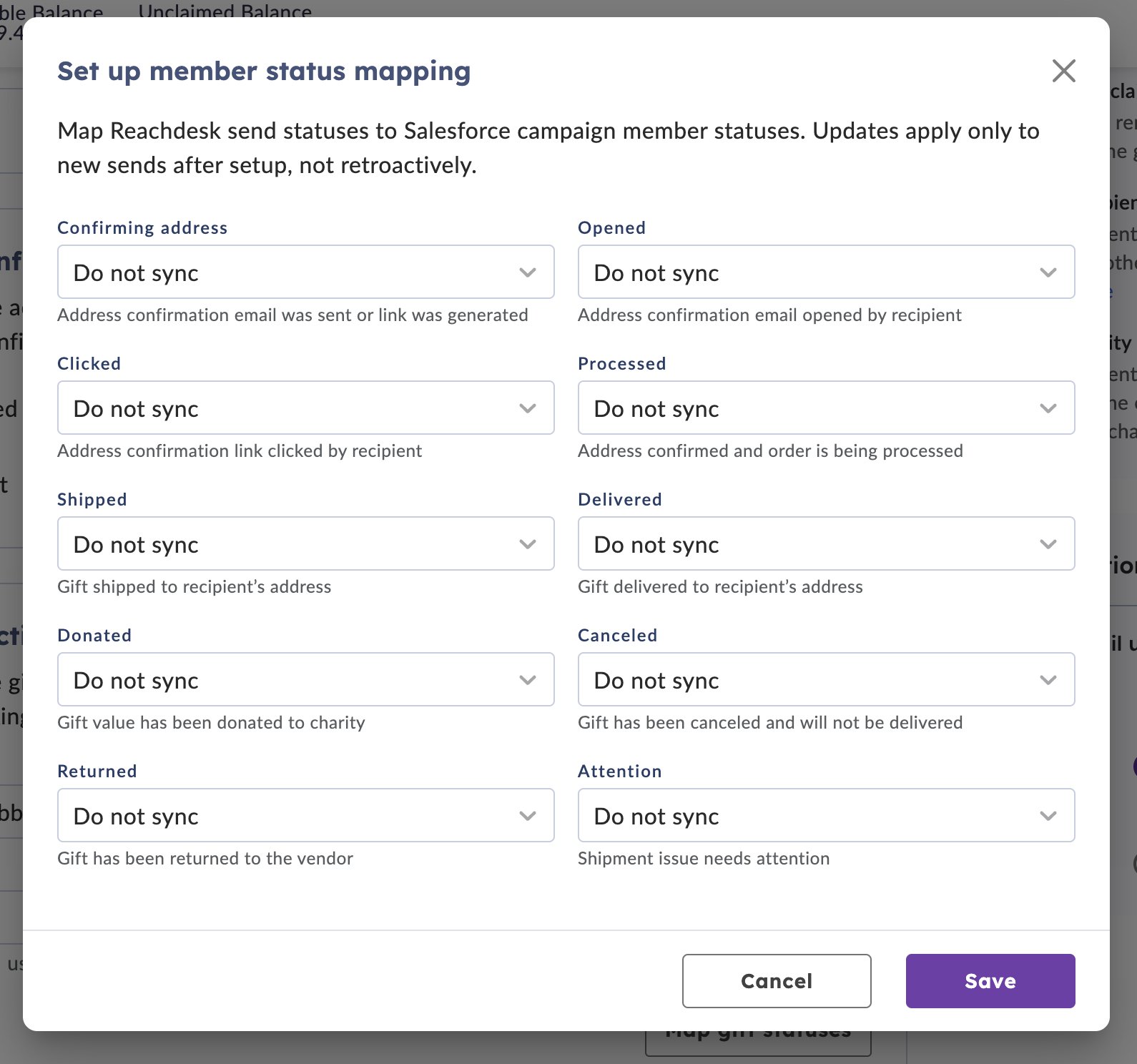Click the 'Processed' field label
1137x1064 pixels.
pos(621,363)
